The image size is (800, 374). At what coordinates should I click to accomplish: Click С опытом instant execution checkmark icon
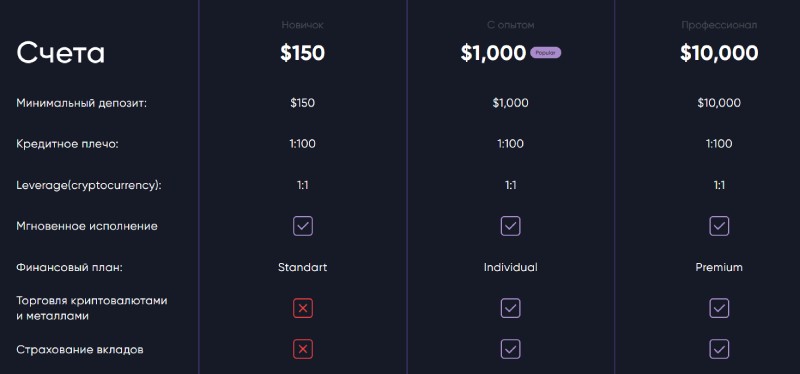(x=510, y=226)
